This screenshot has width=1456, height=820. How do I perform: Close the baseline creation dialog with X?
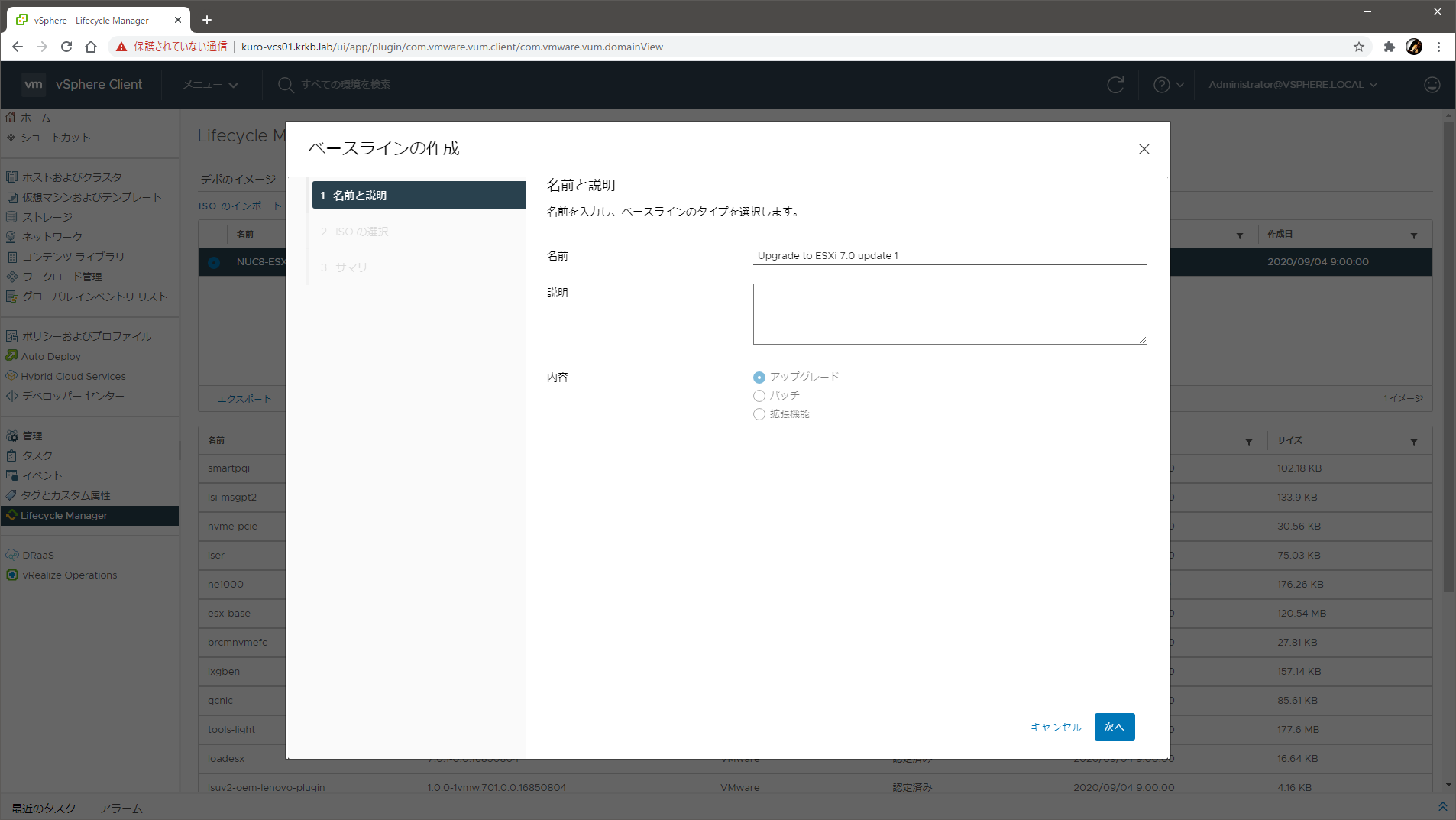(x=1144, y=149)
